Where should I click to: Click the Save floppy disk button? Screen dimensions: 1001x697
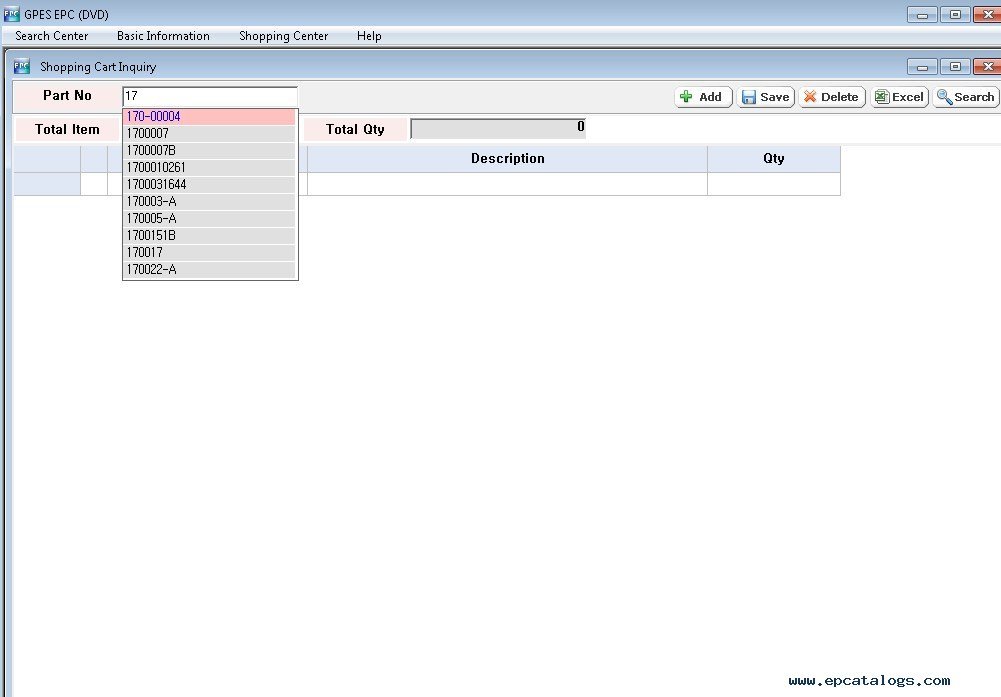click(x=765, y=97)
